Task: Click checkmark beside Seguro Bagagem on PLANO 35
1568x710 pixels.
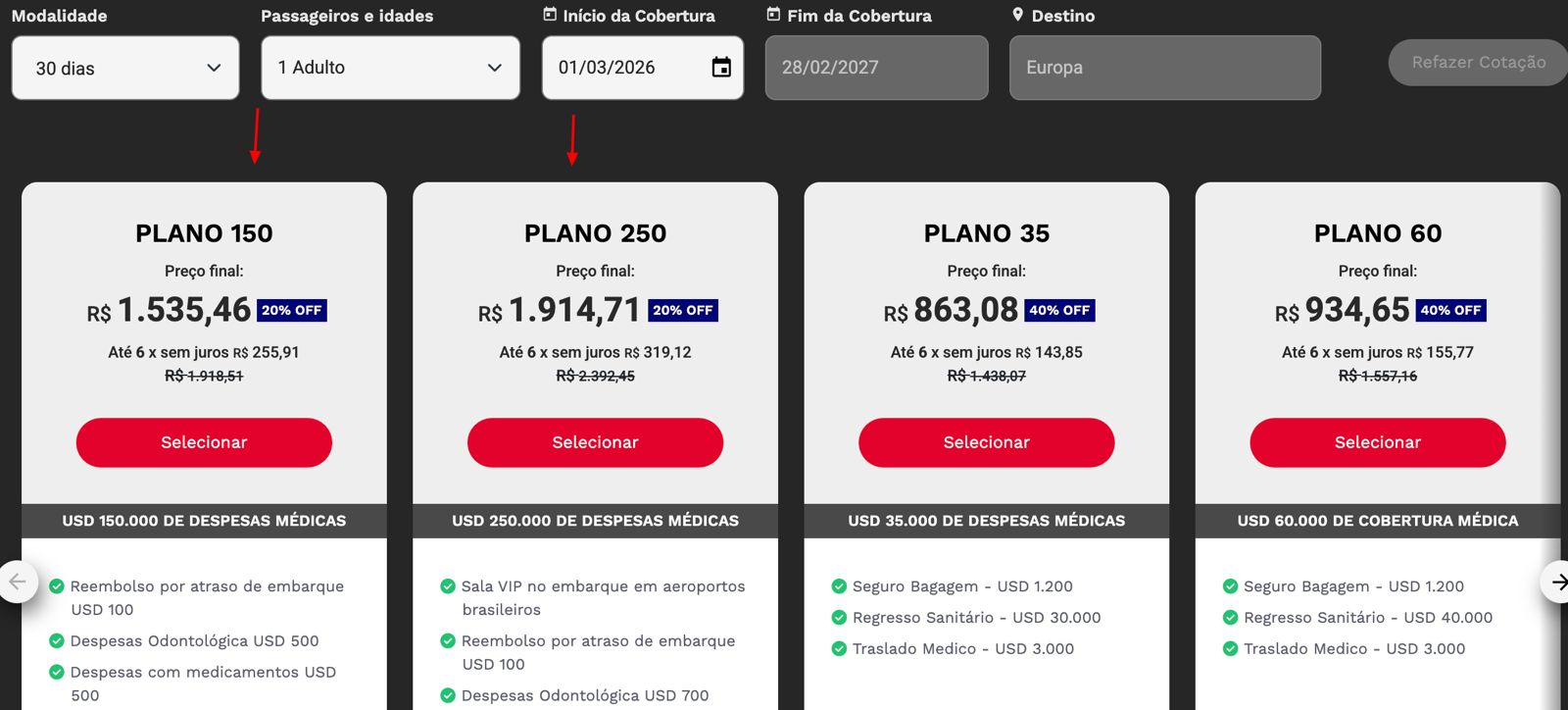Action: pyautogui.click(x=840, y=585)
